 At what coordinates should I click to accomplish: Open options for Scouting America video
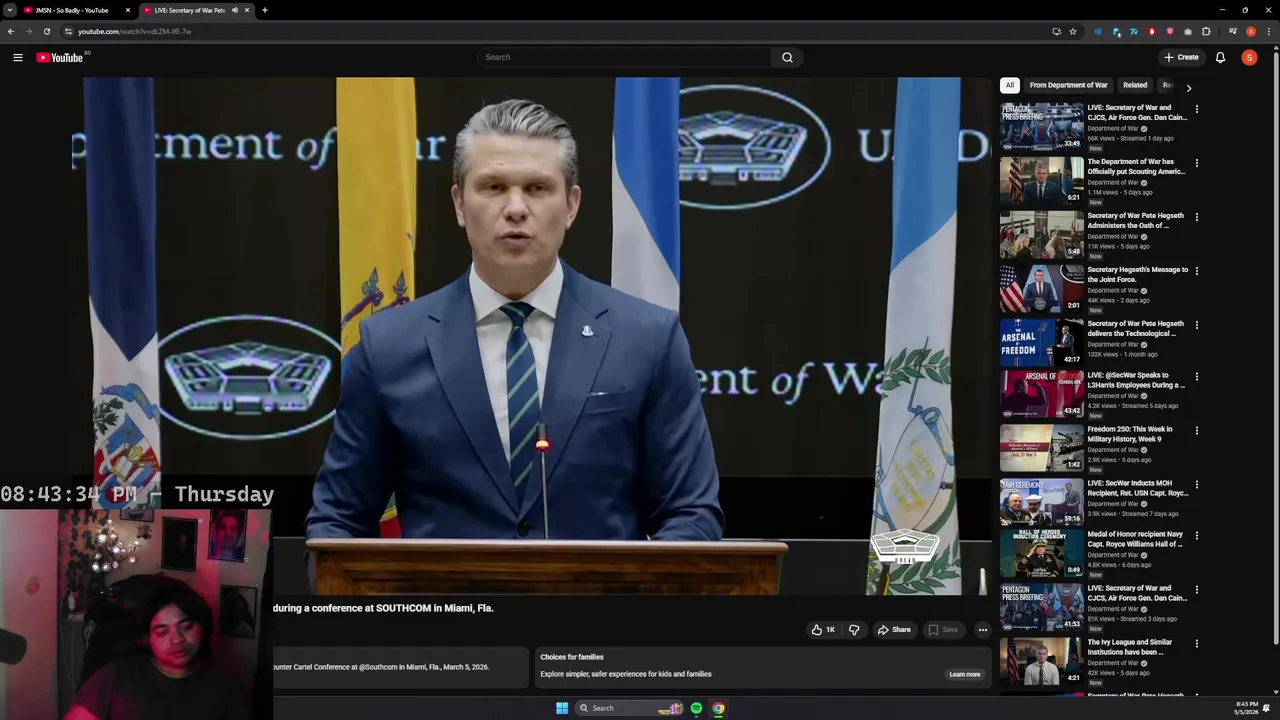[1196, 163]
